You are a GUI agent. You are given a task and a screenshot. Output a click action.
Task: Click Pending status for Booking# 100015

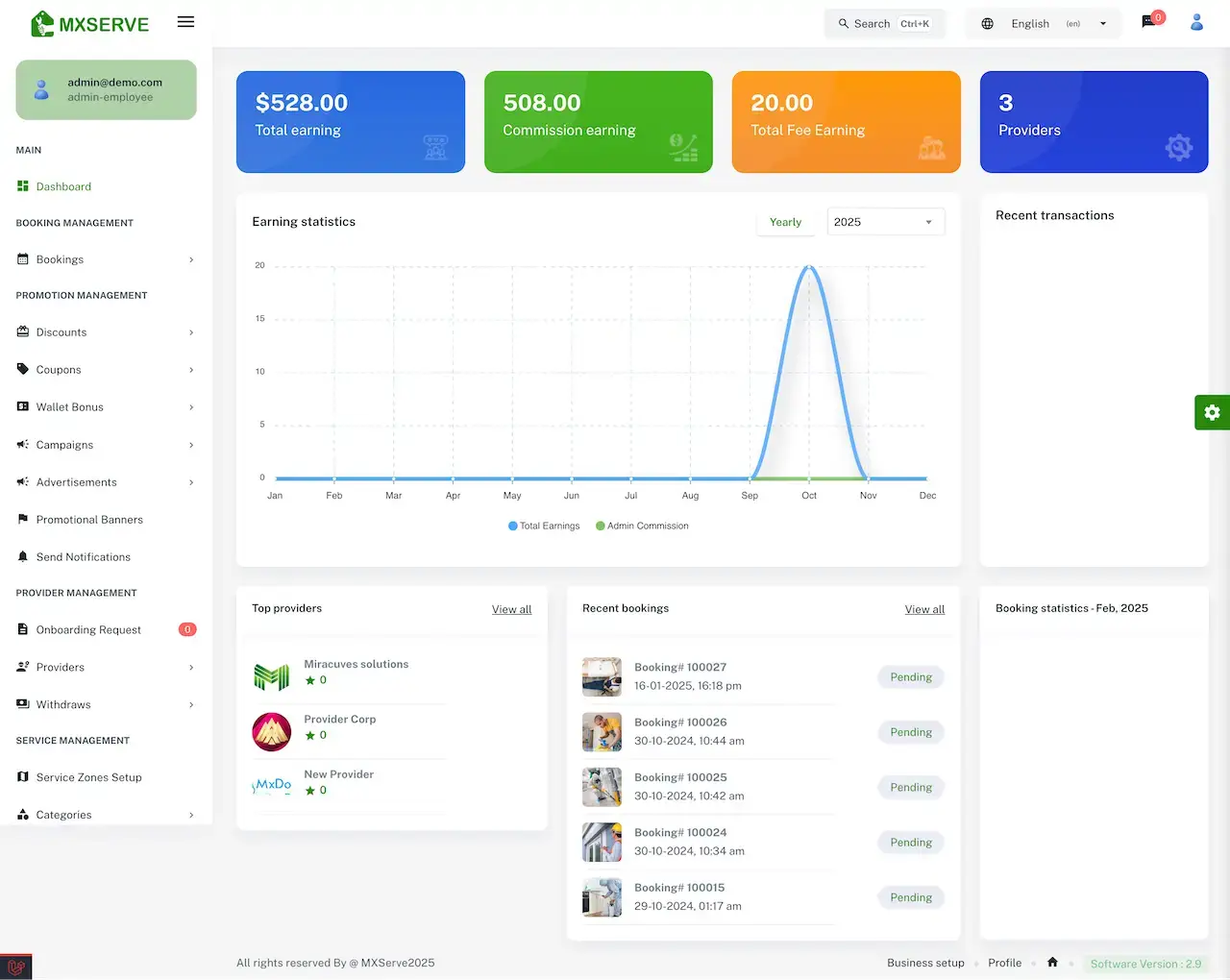911,897
